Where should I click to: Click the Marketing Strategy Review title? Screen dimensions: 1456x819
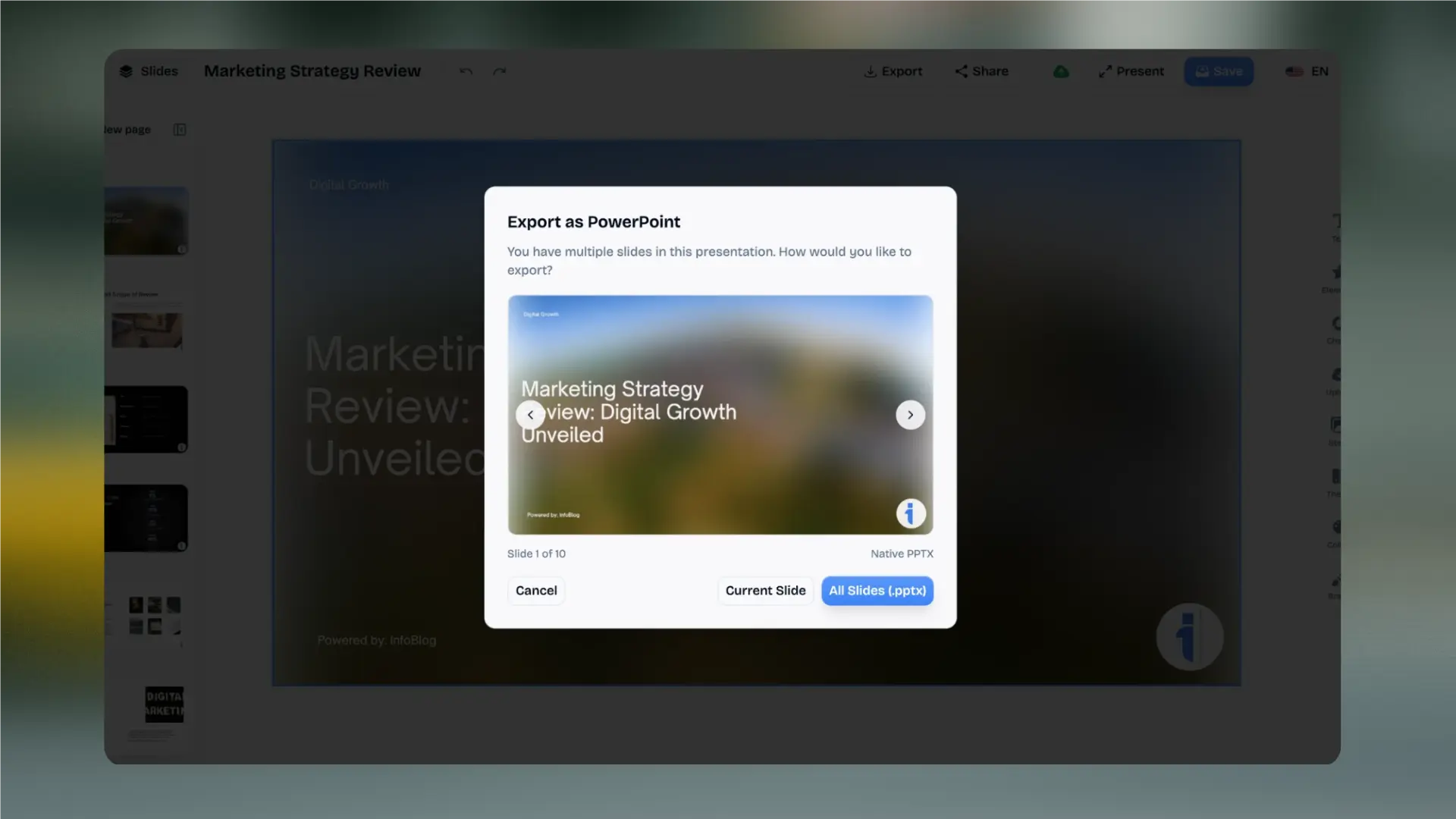[x=312, y=71]
